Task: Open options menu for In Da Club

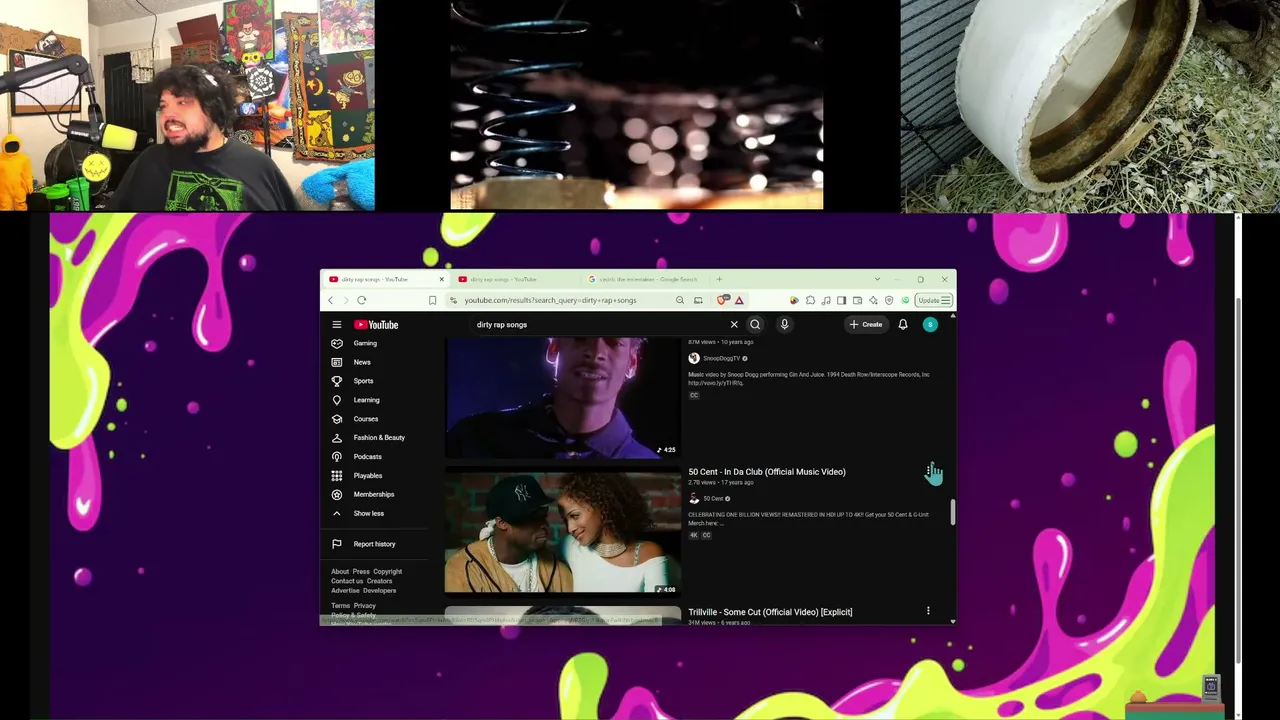Action: click(x=928, y=471)
